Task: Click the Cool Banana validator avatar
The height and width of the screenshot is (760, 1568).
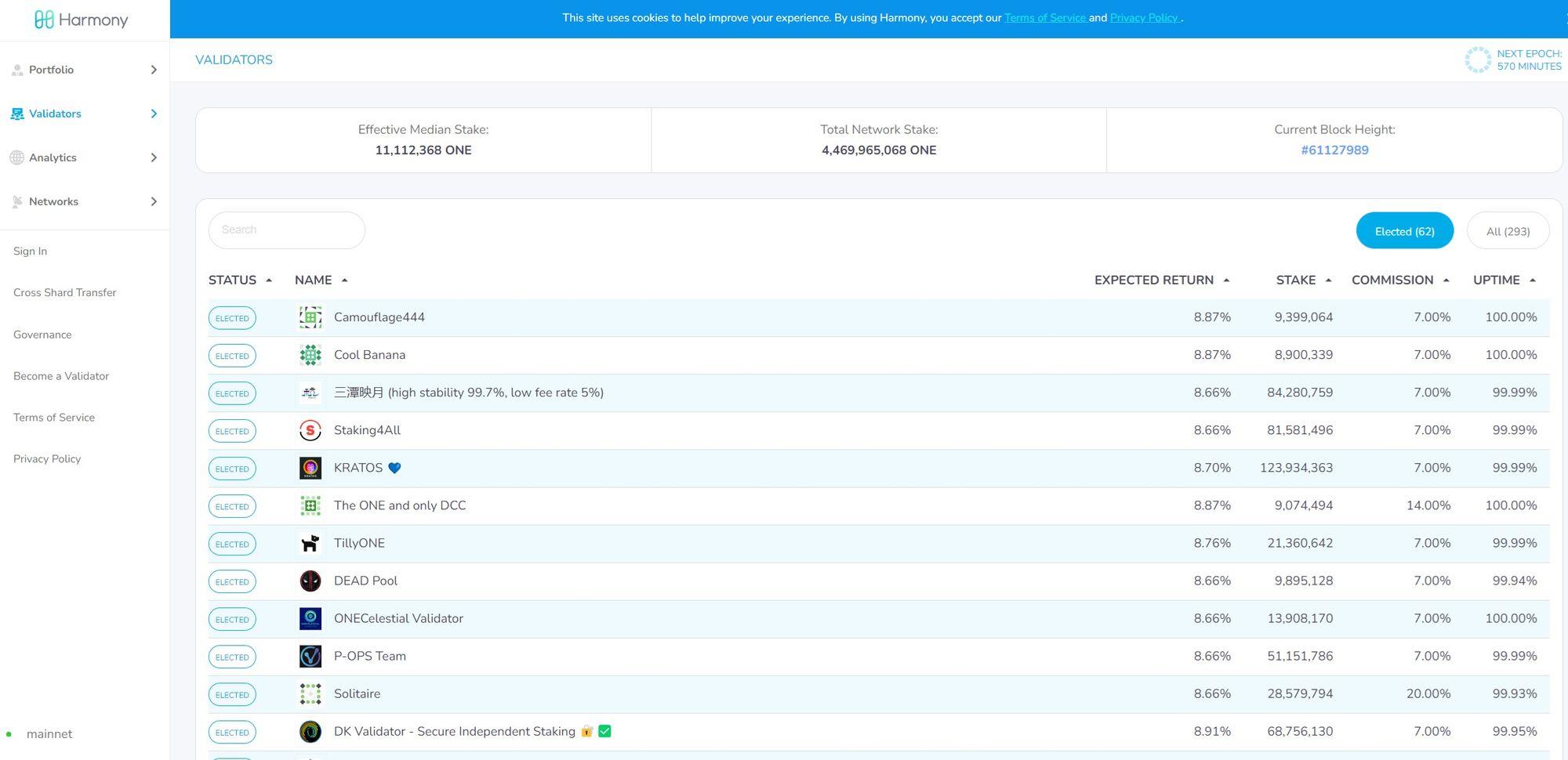Action: pos(310,355)
